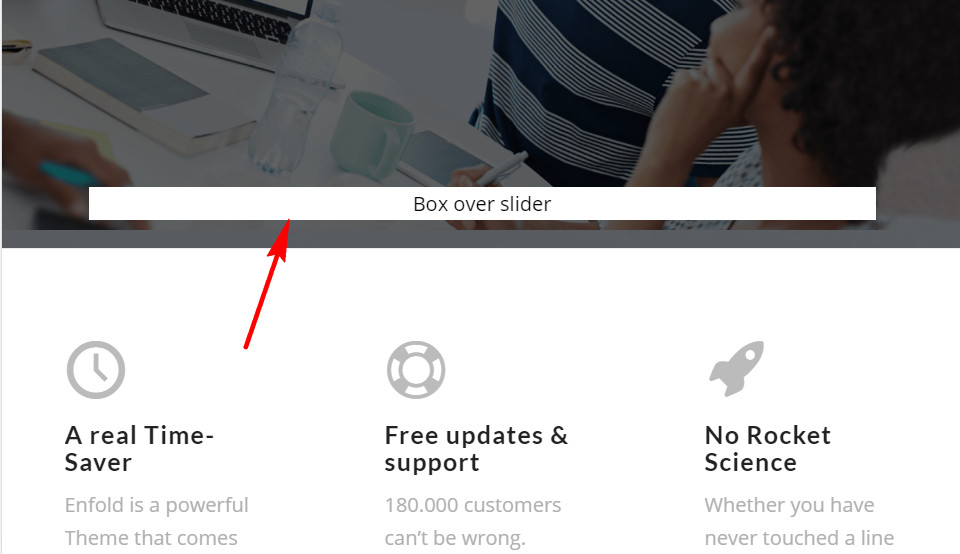960x554 pixels.
Task: Click the "Whether you have" text line
Action: 789,505
